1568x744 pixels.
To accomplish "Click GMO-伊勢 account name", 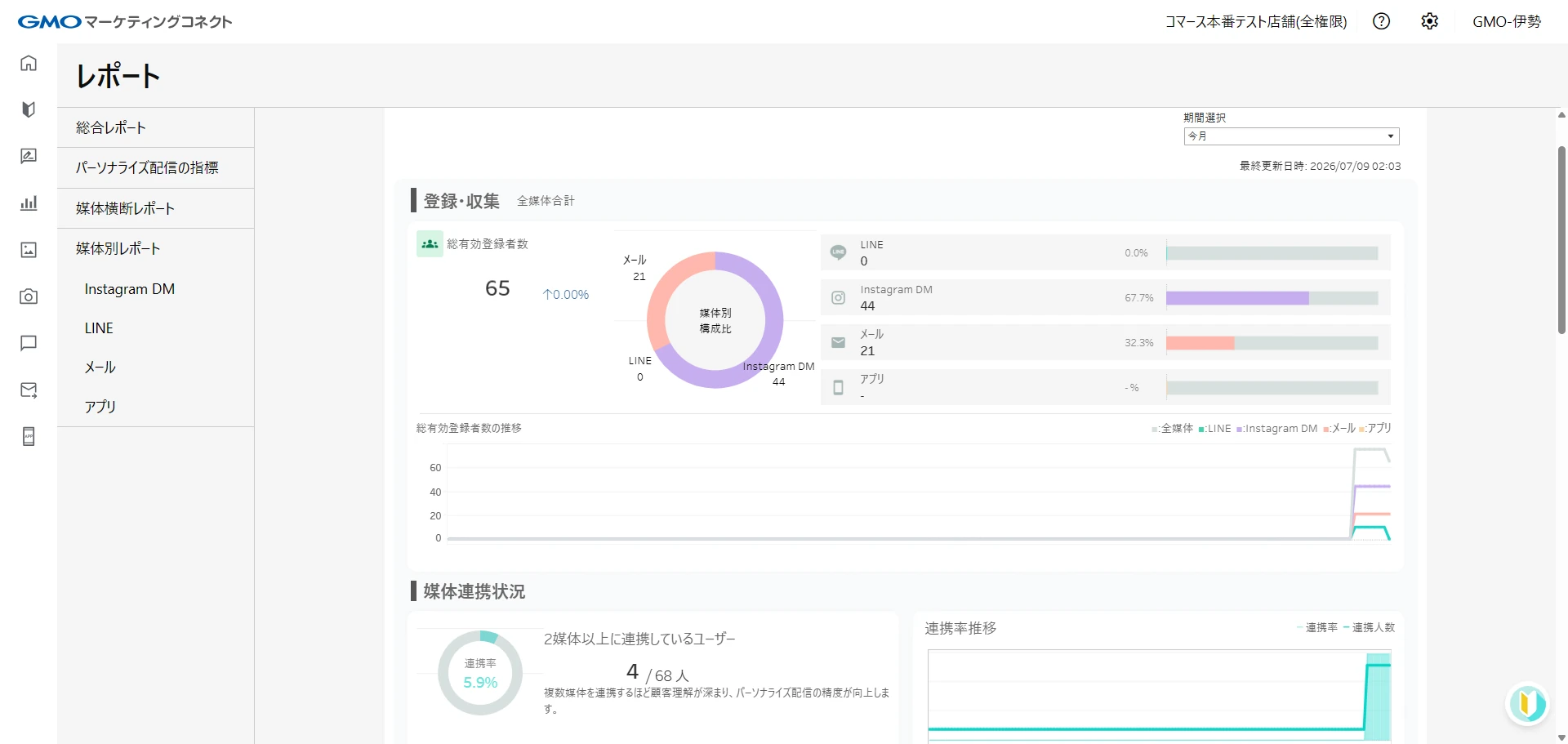I will [x=1507, y=21].
